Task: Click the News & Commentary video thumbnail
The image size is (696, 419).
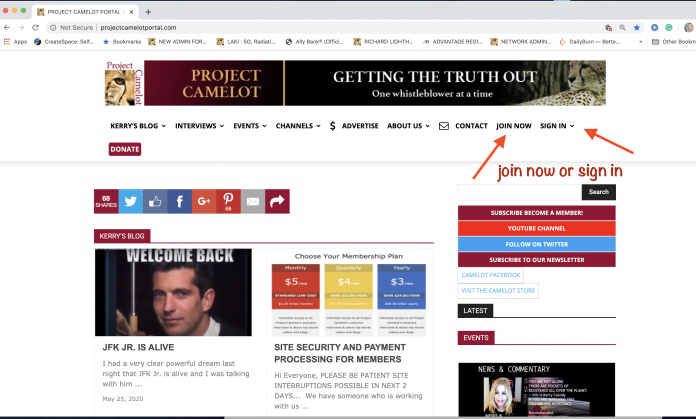Action: click(x=537, y=390)
